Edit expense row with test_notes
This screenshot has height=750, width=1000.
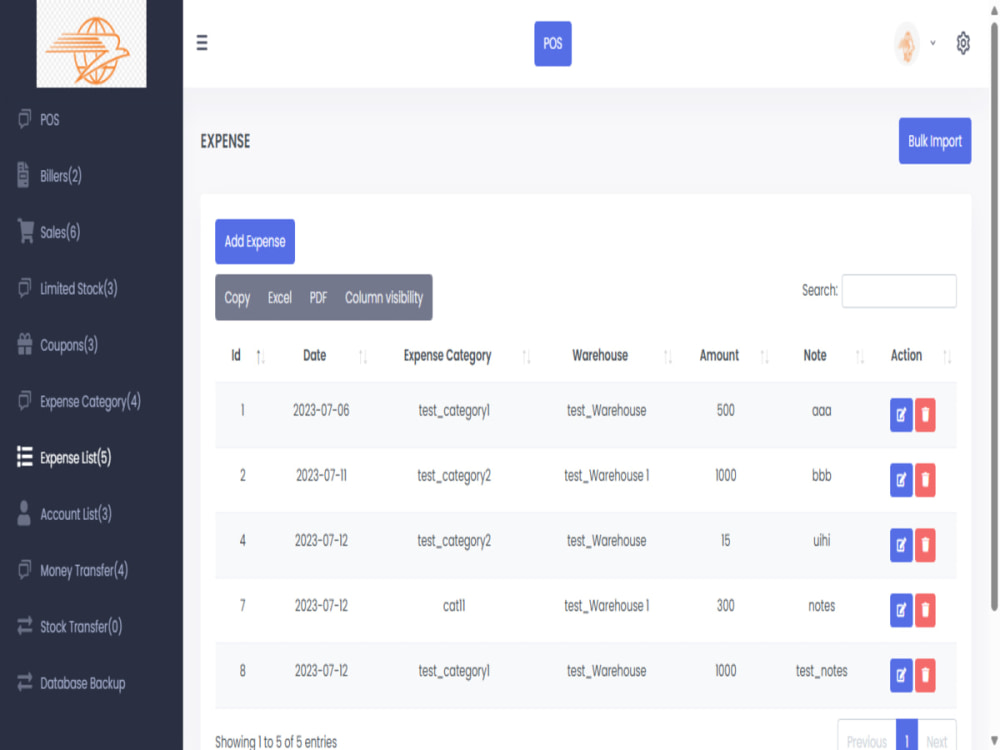(901, 675)
